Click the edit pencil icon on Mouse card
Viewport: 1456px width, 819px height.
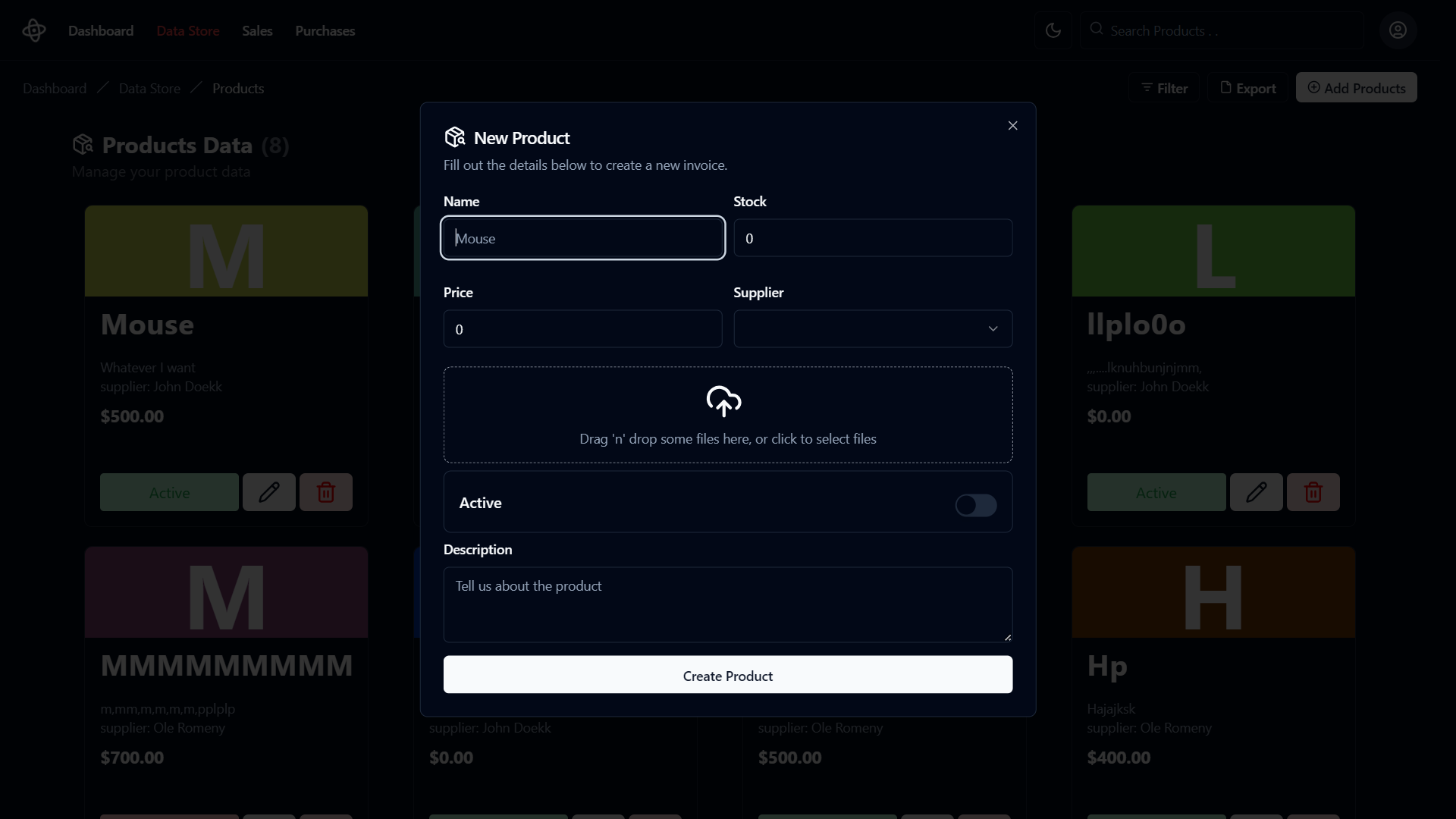click(269, 492)
